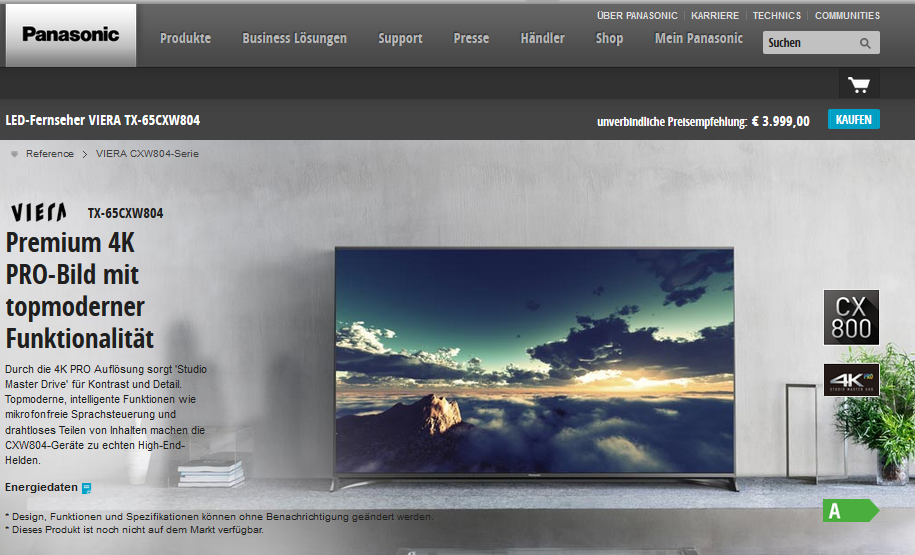Image resolution: width=915 pixels, height=555 pixels.
Task: Open the Business Lösungen menu
Action: click(x=295, y=39)
